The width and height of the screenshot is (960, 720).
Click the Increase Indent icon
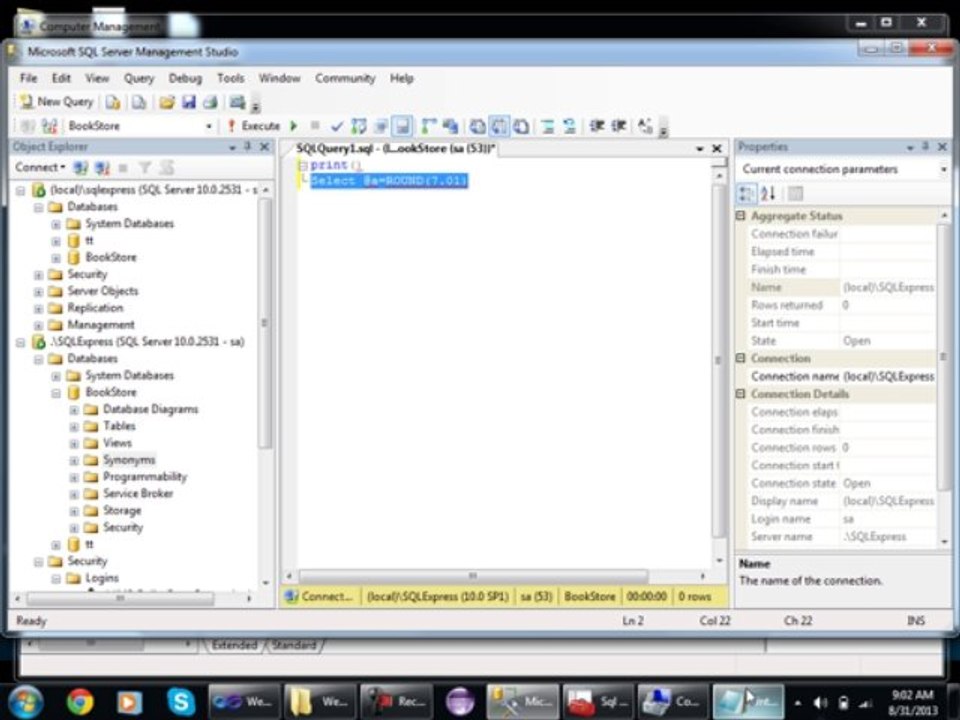618,126
